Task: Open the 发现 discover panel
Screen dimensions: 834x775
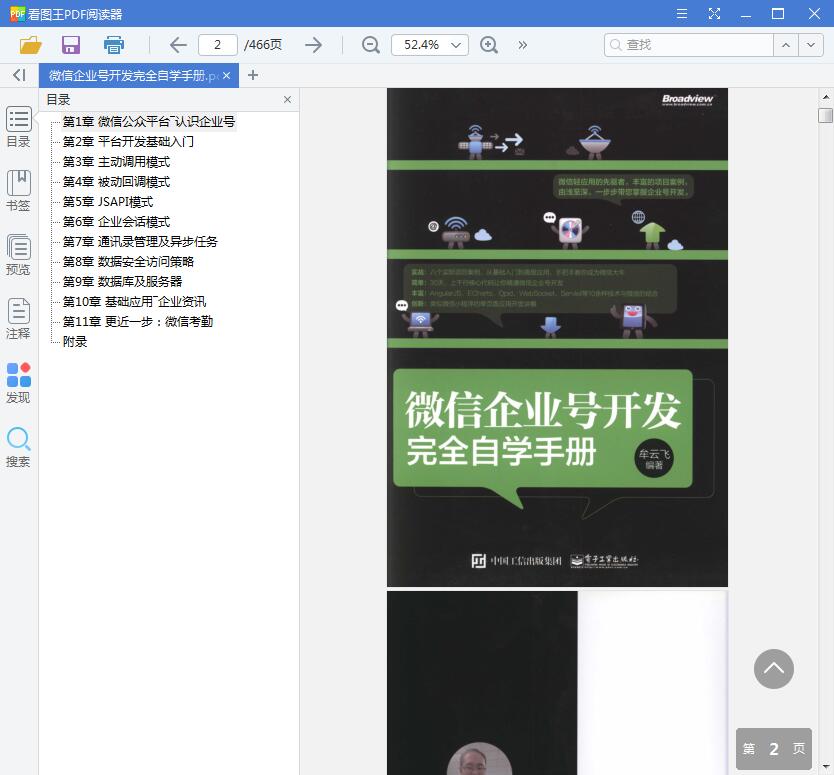Action: coord(18,382)
